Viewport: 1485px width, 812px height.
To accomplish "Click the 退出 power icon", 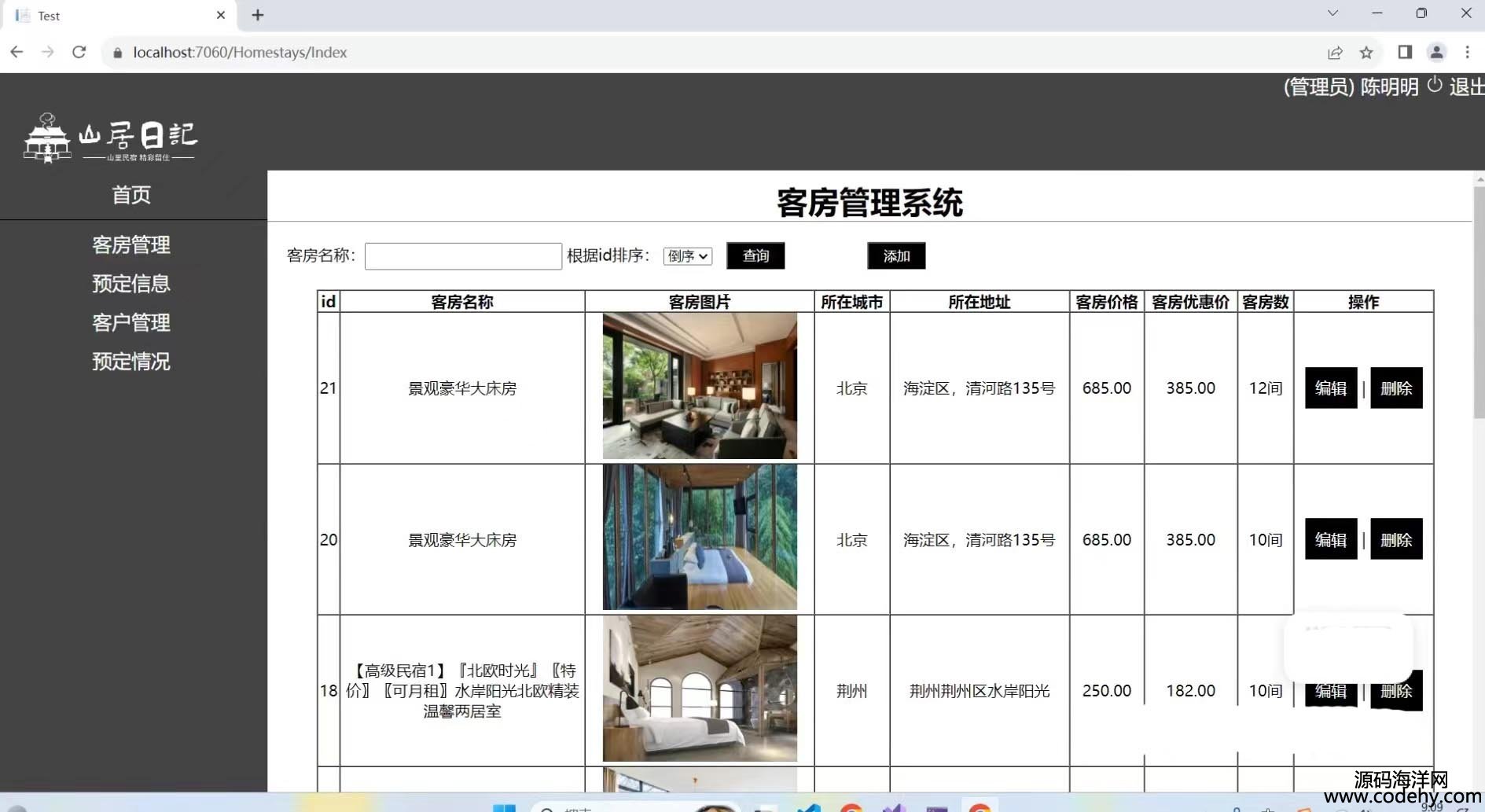I will [1435, 85].
